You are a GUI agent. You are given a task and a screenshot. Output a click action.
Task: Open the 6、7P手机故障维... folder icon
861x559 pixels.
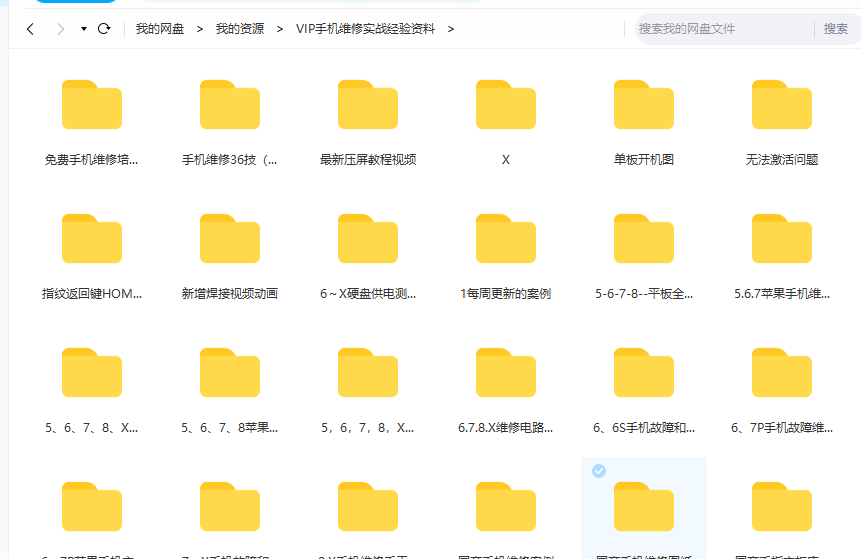[x=782, y=372]
